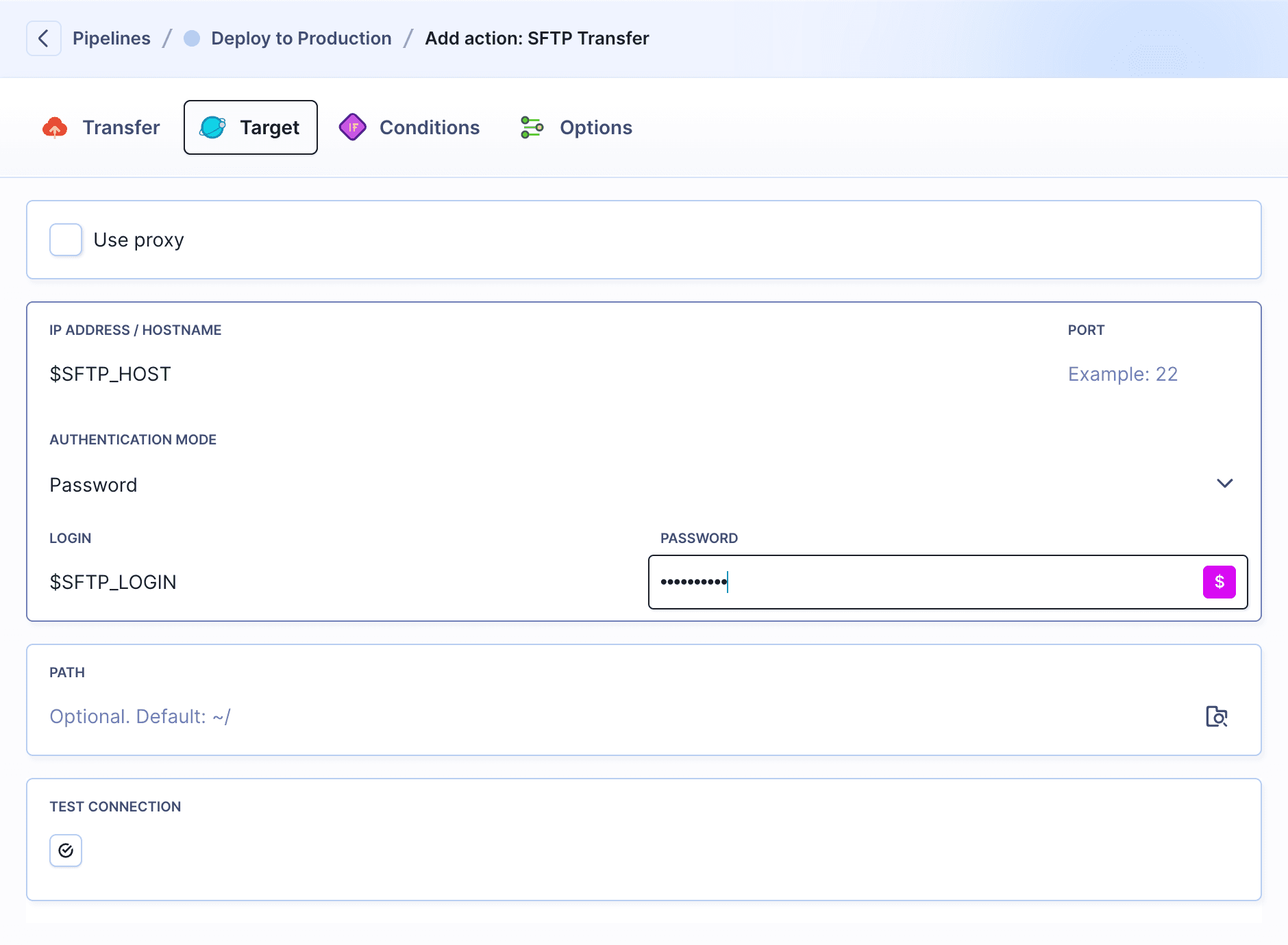Click the back chevron beside Pipelines
The height and width of the screenshot is (945, 1288).
44,38
